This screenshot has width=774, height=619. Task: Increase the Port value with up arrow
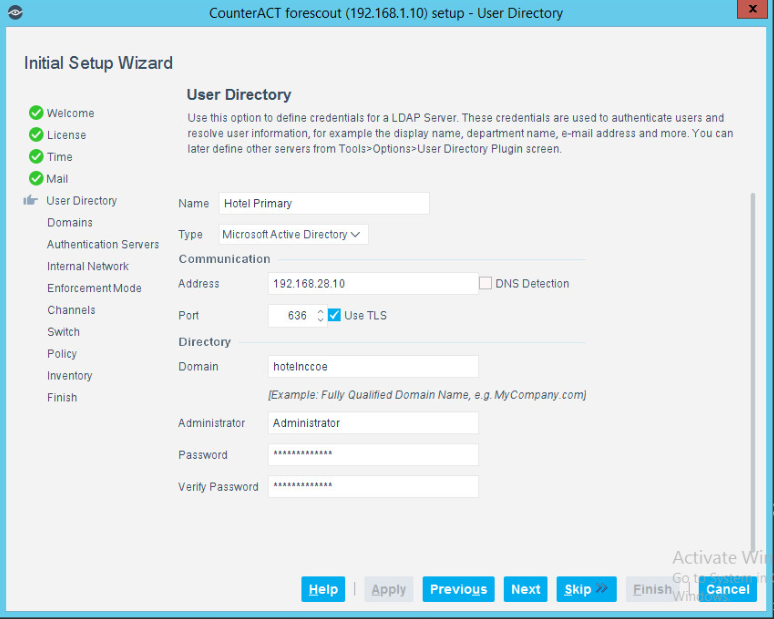[320, 311]
